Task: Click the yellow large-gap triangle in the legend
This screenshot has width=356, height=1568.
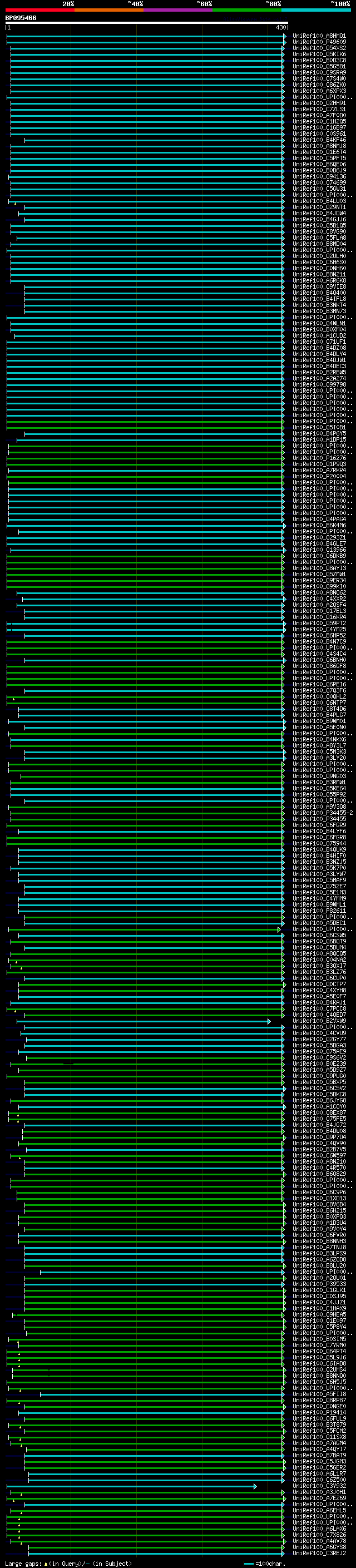Action: pyautogui.click(x=46, y=1564)
